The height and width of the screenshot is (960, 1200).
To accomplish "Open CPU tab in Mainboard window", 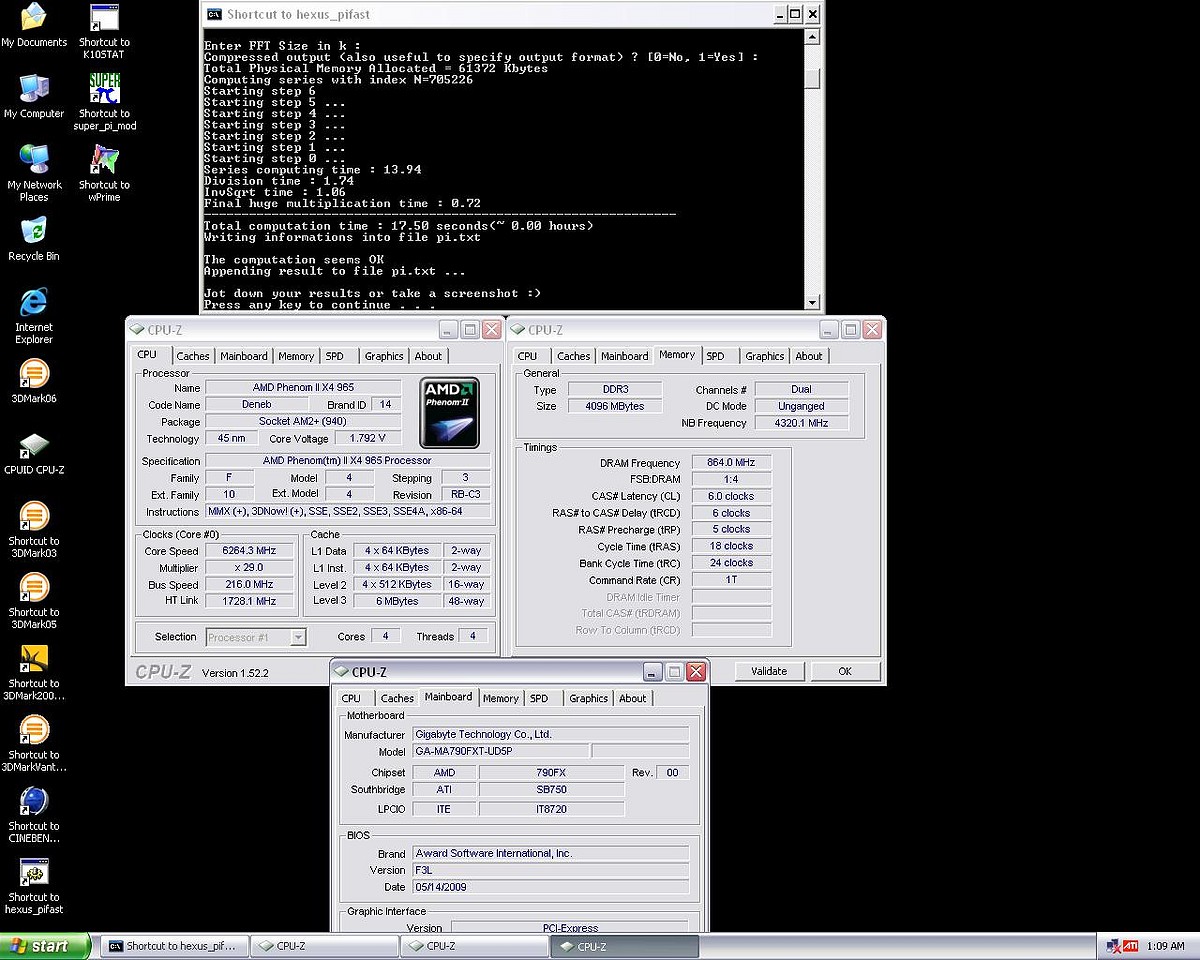I will [x=351, y=698].
